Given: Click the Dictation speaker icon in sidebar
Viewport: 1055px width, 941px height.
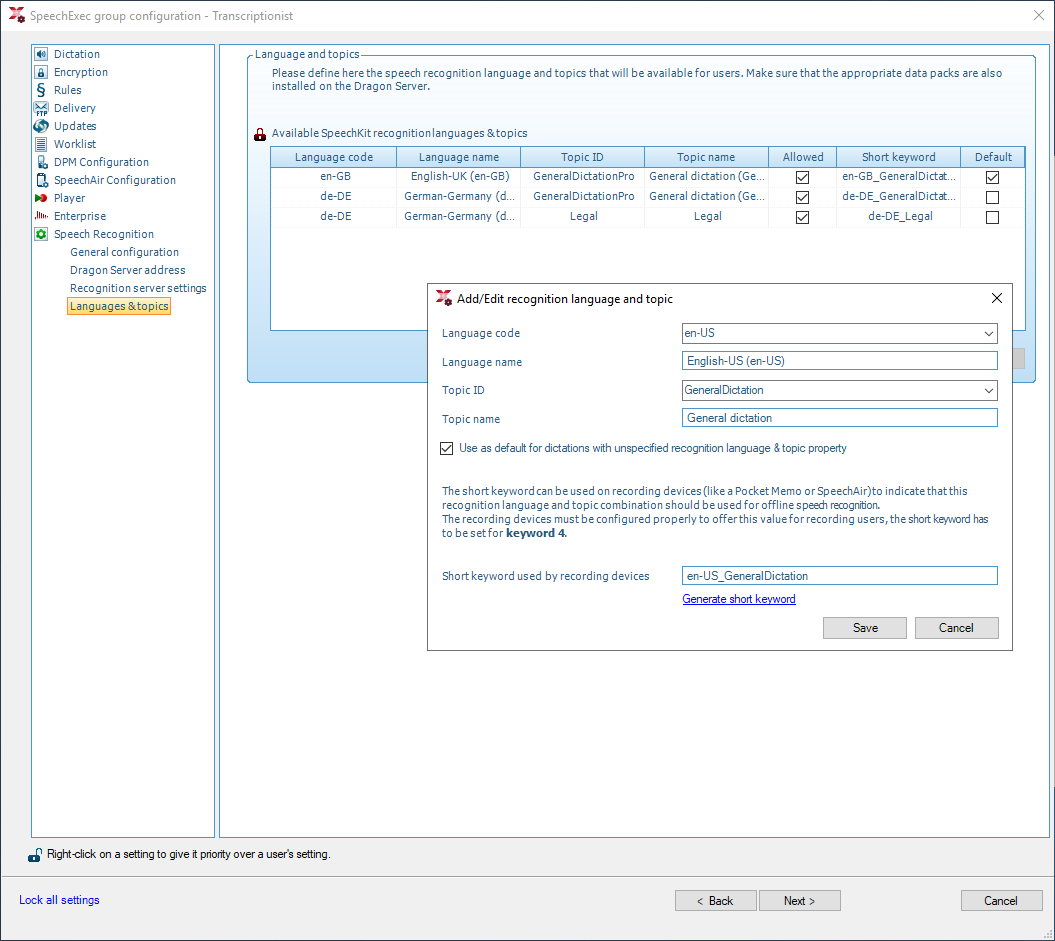Looking at the screenshot, I should (41, 54).
